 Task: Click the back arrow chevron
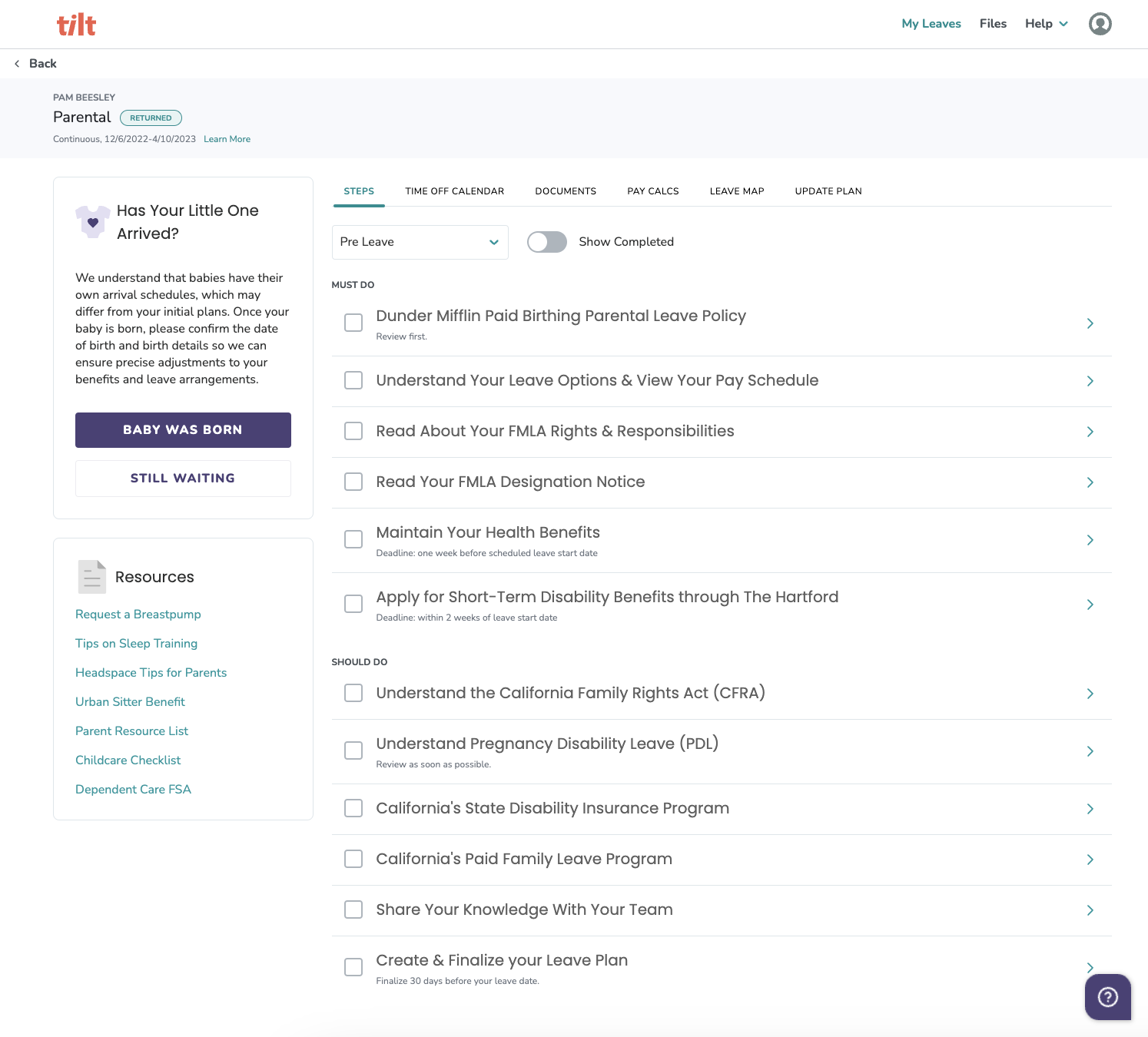click(16, 63)
